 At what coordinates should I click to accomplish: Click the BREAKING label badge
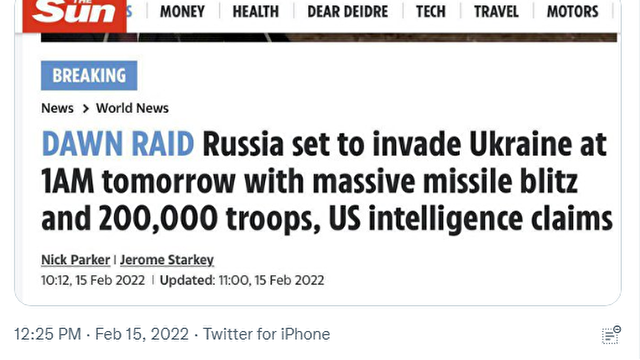89,76
